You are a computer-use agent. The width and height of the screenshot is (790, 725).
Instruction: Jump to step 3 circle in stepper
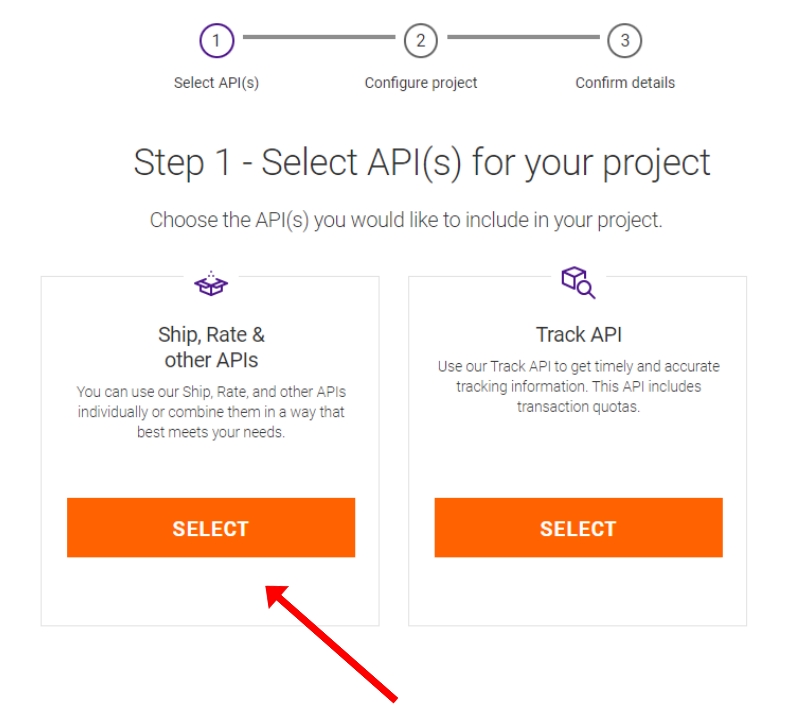[625, 41]
